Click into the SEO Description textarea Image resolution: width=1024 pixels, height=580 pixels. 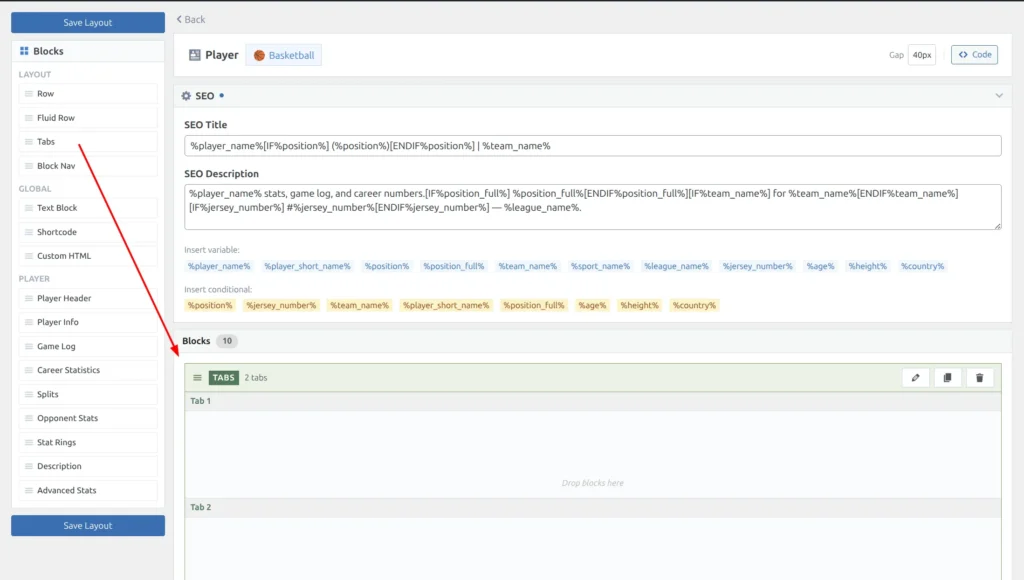point(592,206)
